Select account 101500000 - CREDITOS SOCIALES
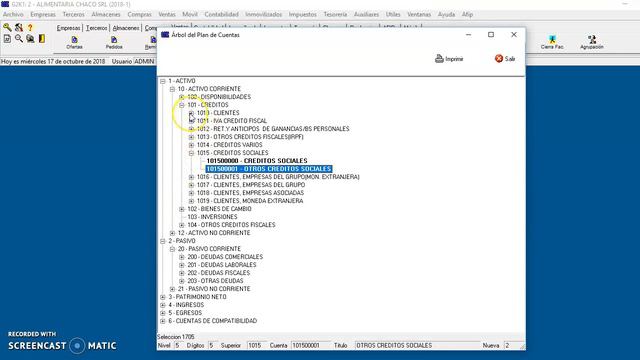The height and width of the screenshot is (360, 640). point(257,161)
